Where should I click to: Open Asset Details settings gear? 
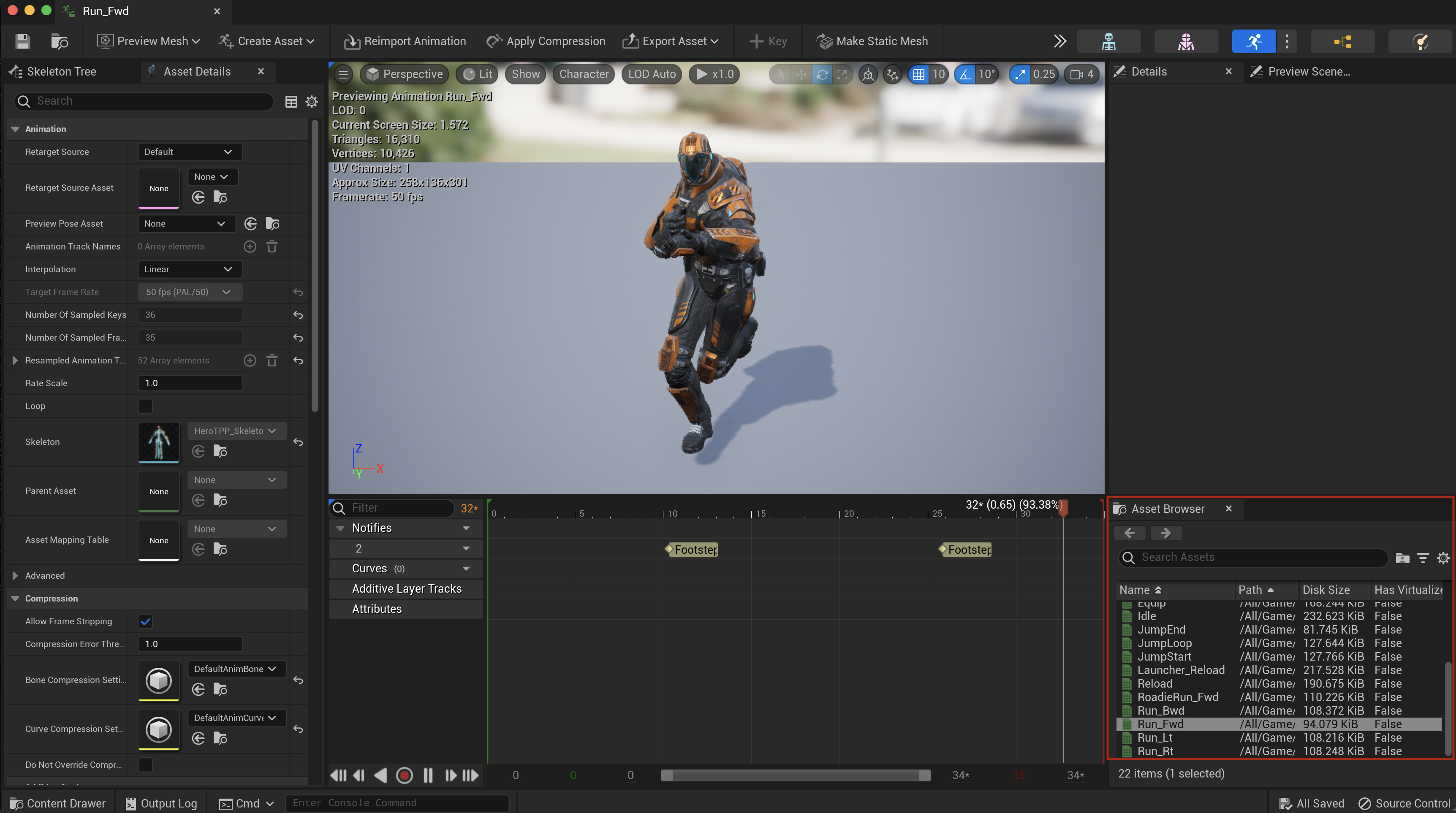(x=312, y=102)
